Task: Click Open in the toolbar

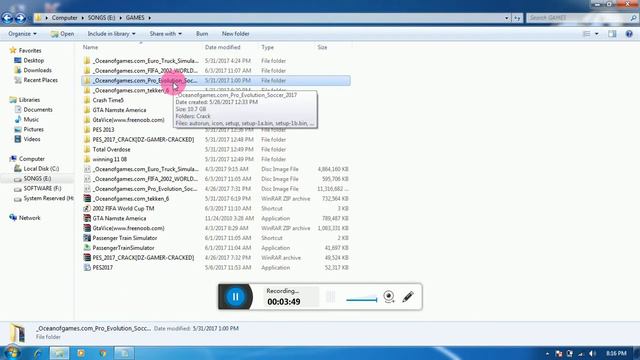Action: [62, 34]
